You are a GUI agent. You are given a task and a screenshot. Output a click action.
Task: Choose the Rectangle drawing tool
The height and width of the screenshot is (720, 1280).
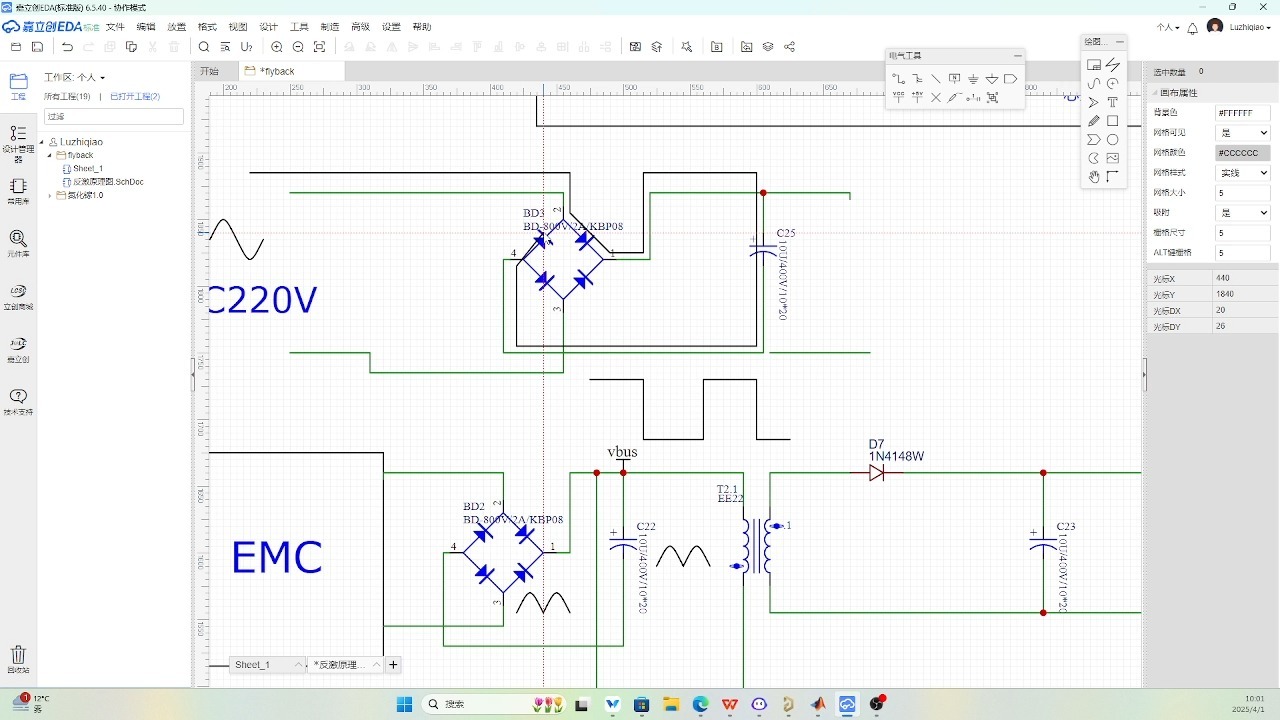coord(1112,121)
